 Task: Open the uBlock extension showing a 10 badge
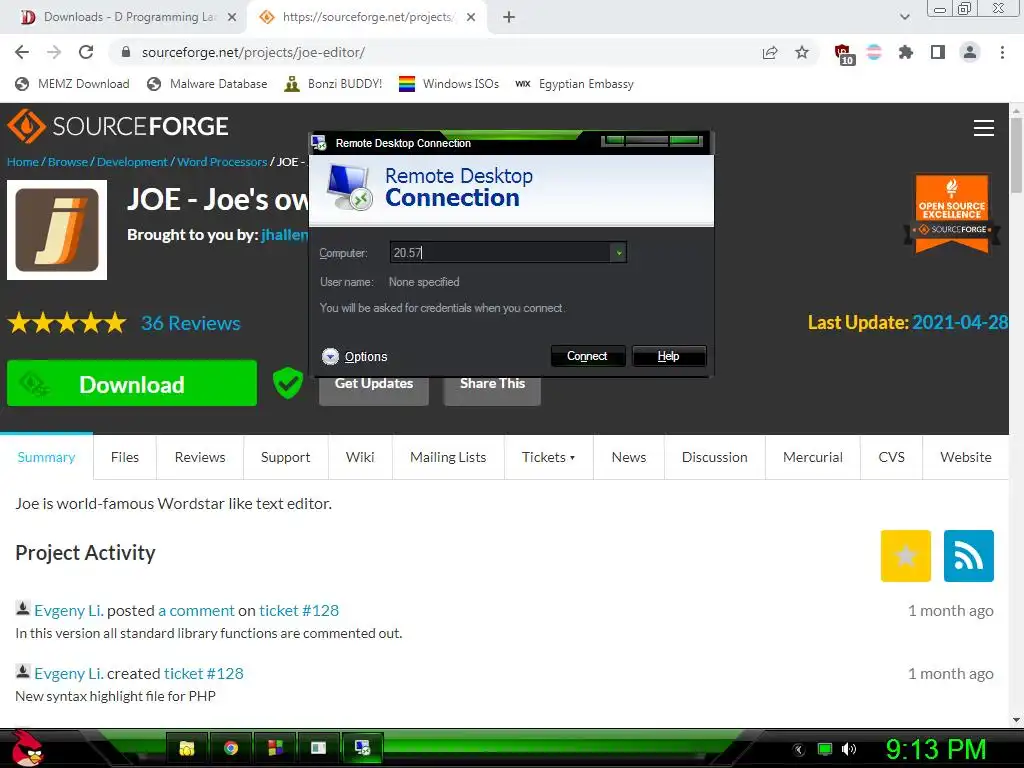point(843,54)
